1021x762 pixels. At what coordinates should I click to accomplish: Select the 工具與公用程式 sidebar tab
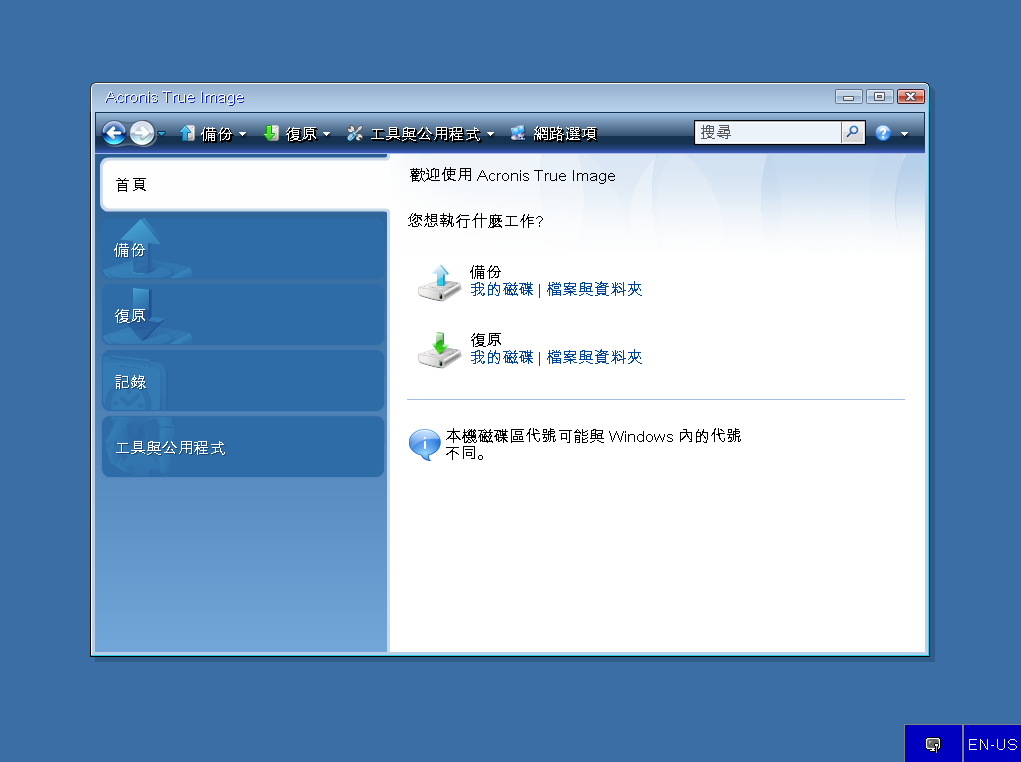pos(243,447)
